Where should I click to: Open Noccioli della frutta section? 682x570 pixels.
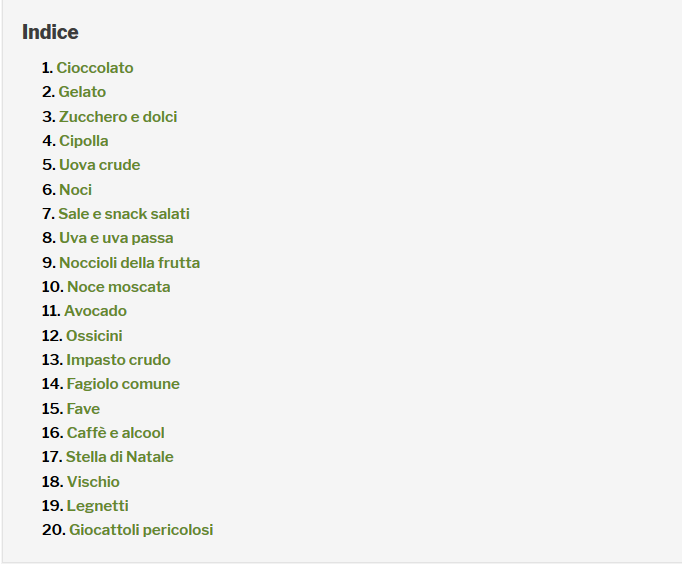point(130,263)
